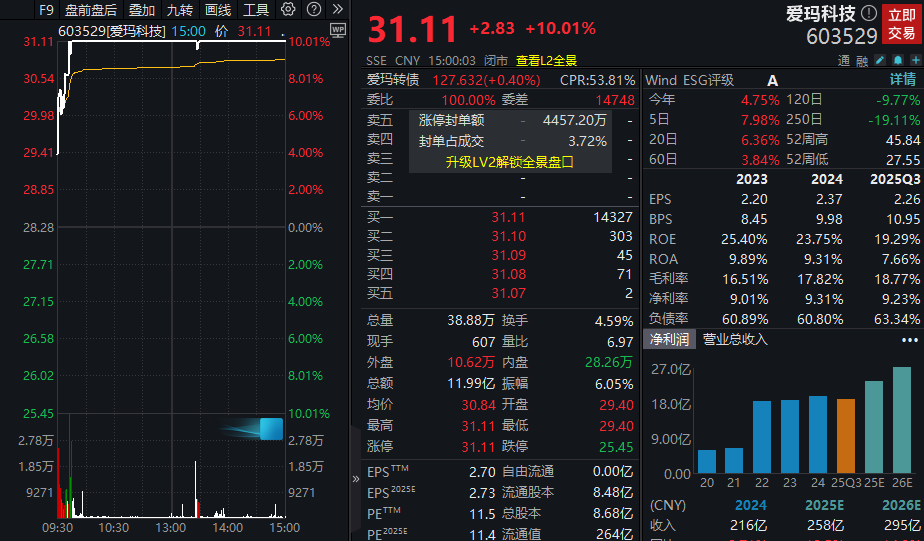Click the large price 31.11 header
This screenshot has width=924, height=541.
412,29
